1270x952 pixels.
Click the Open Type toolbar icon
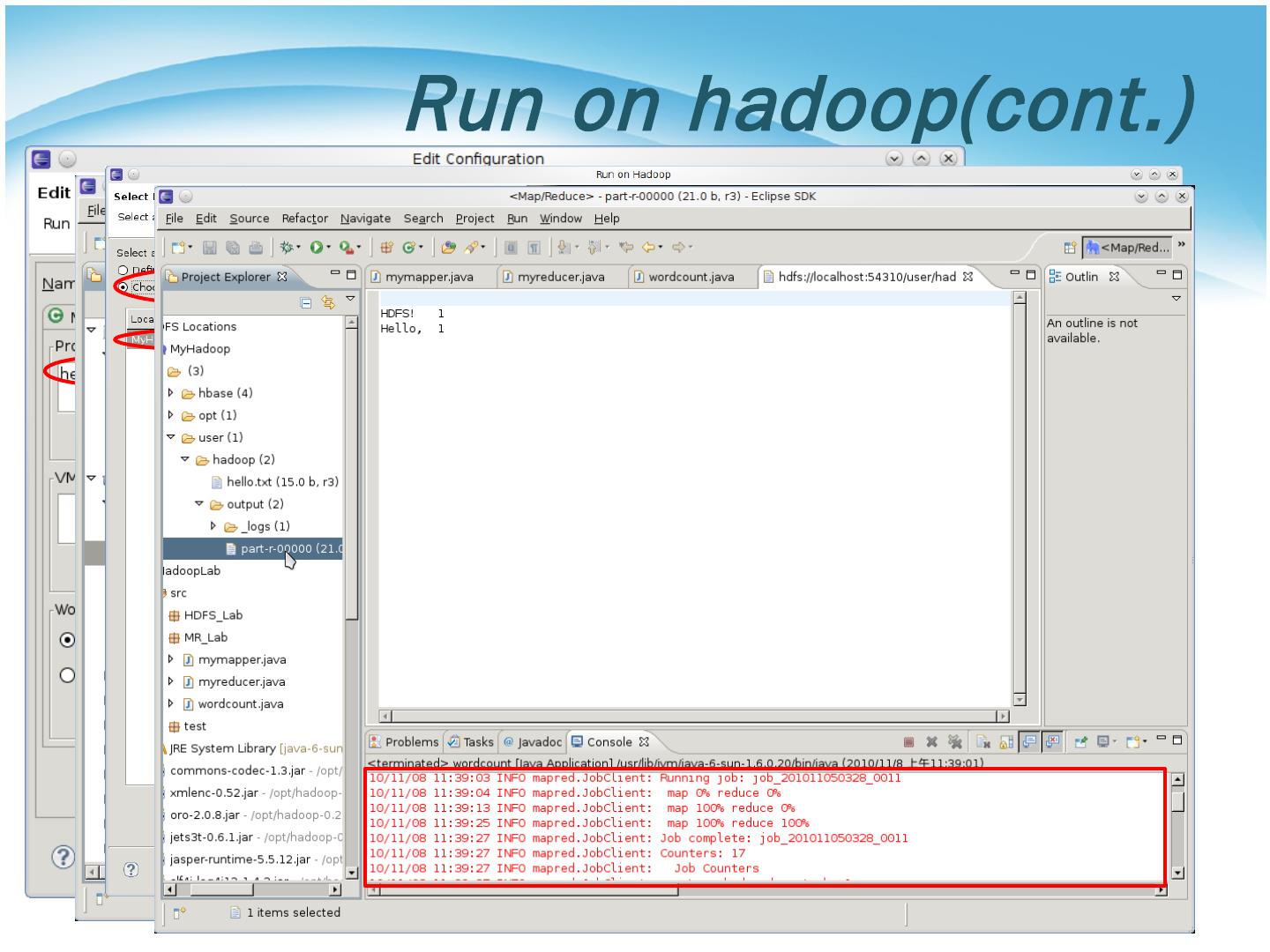point(448,248)
